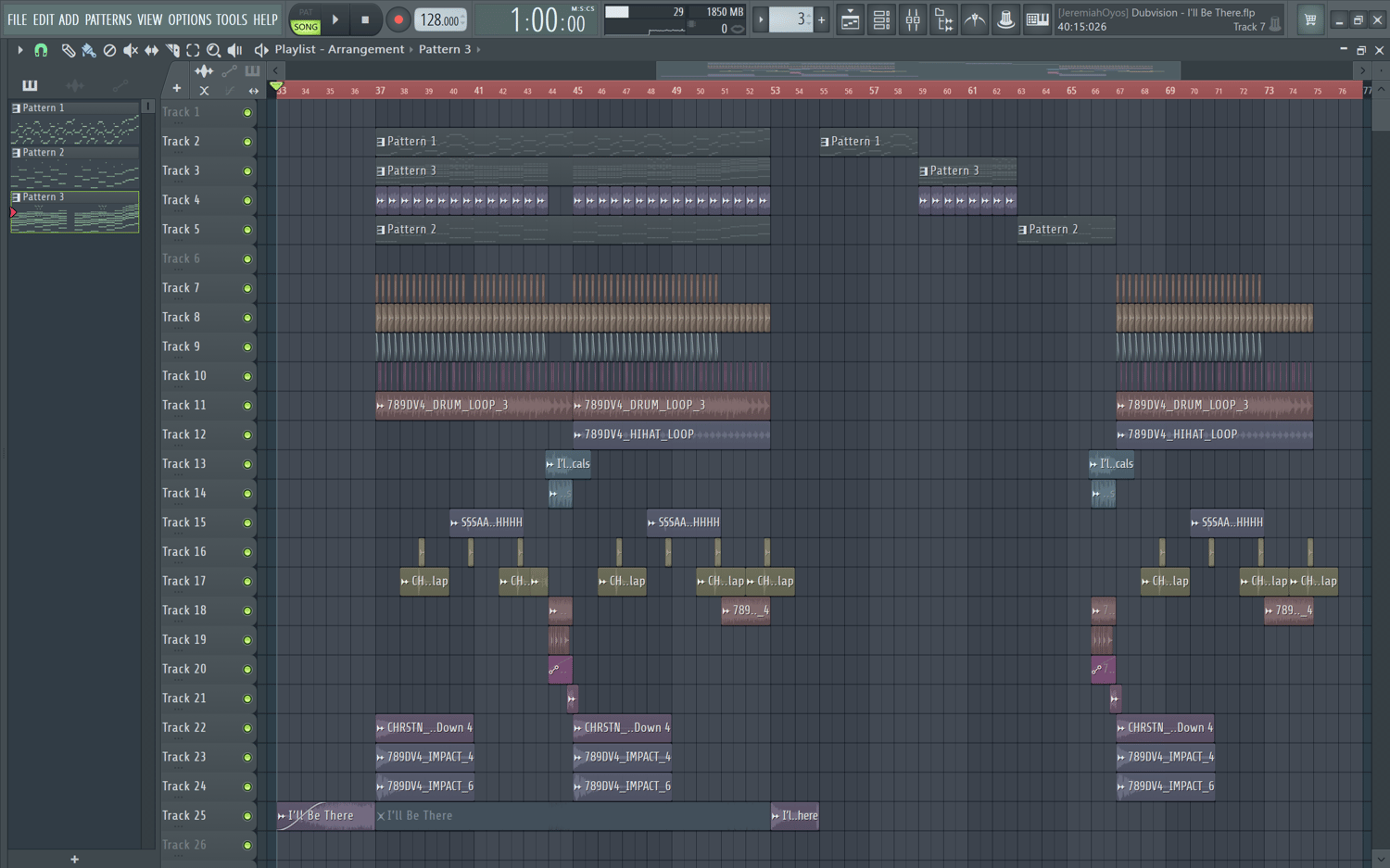The width and height of the screenshot is (1390, 868).
Task: Open the Browser icon
Action: [x=944, y=19]
